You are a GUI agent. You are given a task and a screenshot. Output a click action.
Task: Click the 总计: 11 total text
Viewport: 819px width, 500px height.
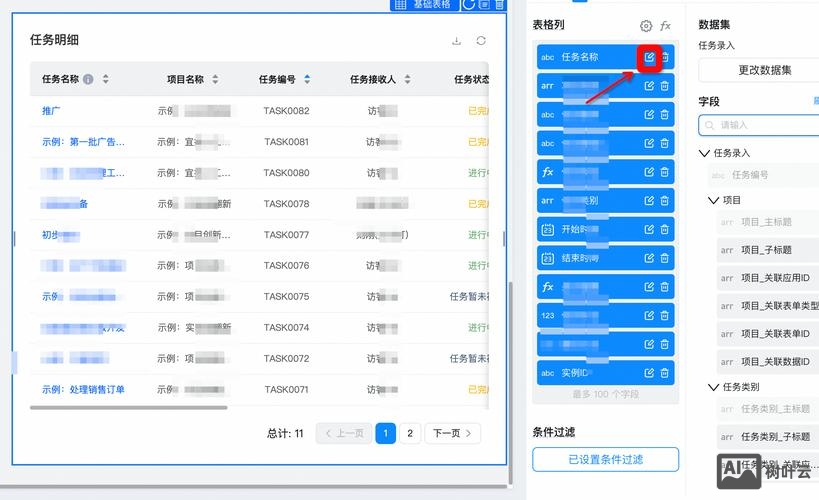pos(285,433)
